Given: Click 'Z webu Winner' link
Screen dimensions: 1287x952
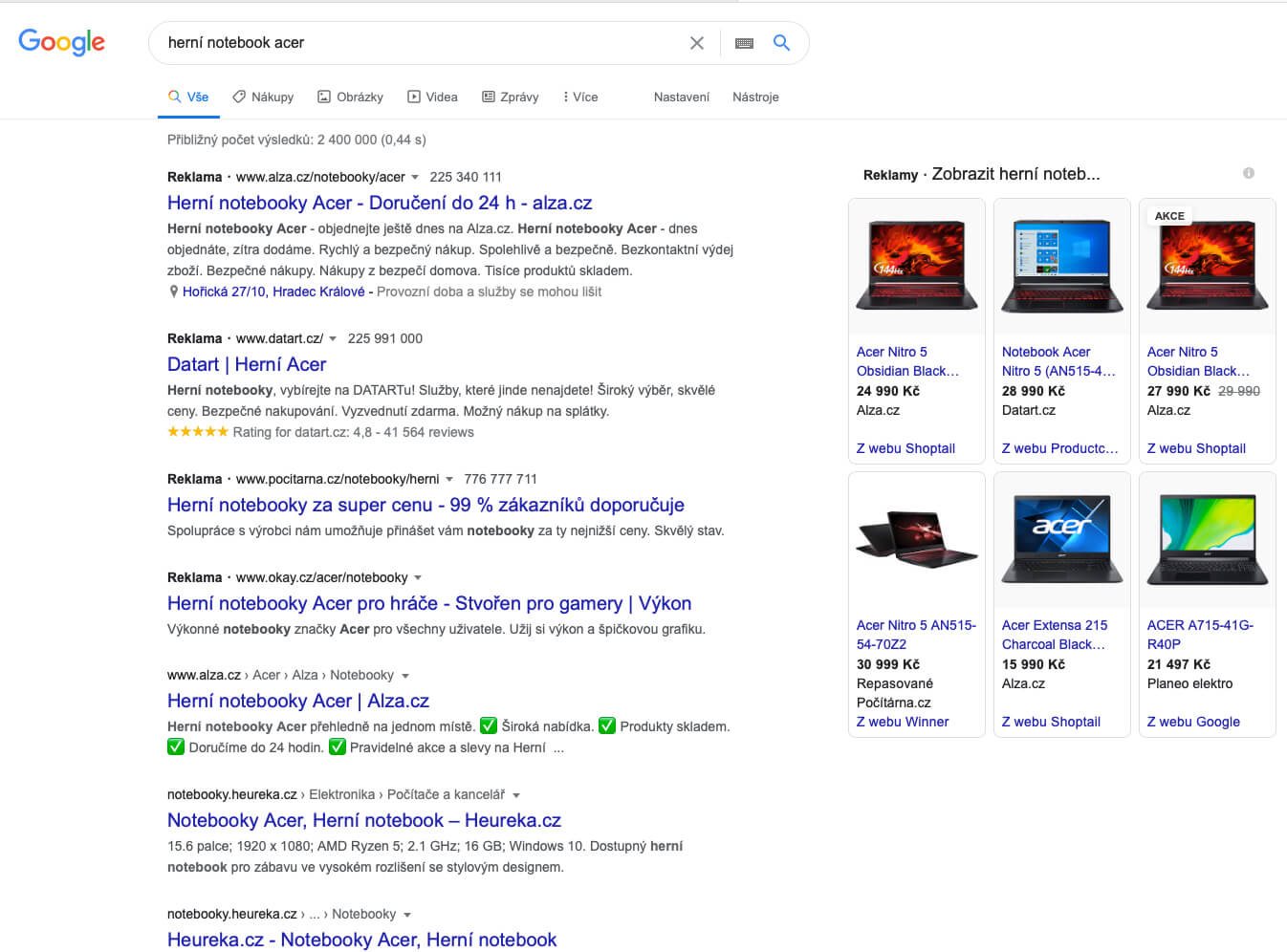Looking at the screenshot, I should click(x=903, y=722).
